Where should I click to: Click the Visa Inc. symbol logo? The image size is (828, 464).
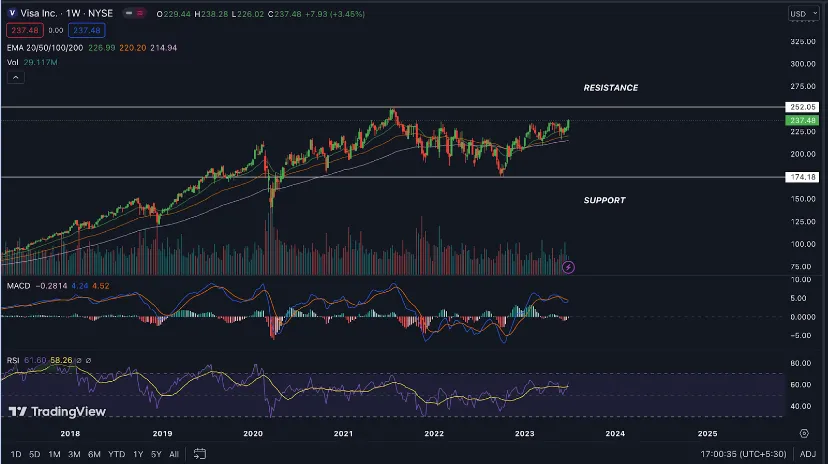tap(12, 13)
